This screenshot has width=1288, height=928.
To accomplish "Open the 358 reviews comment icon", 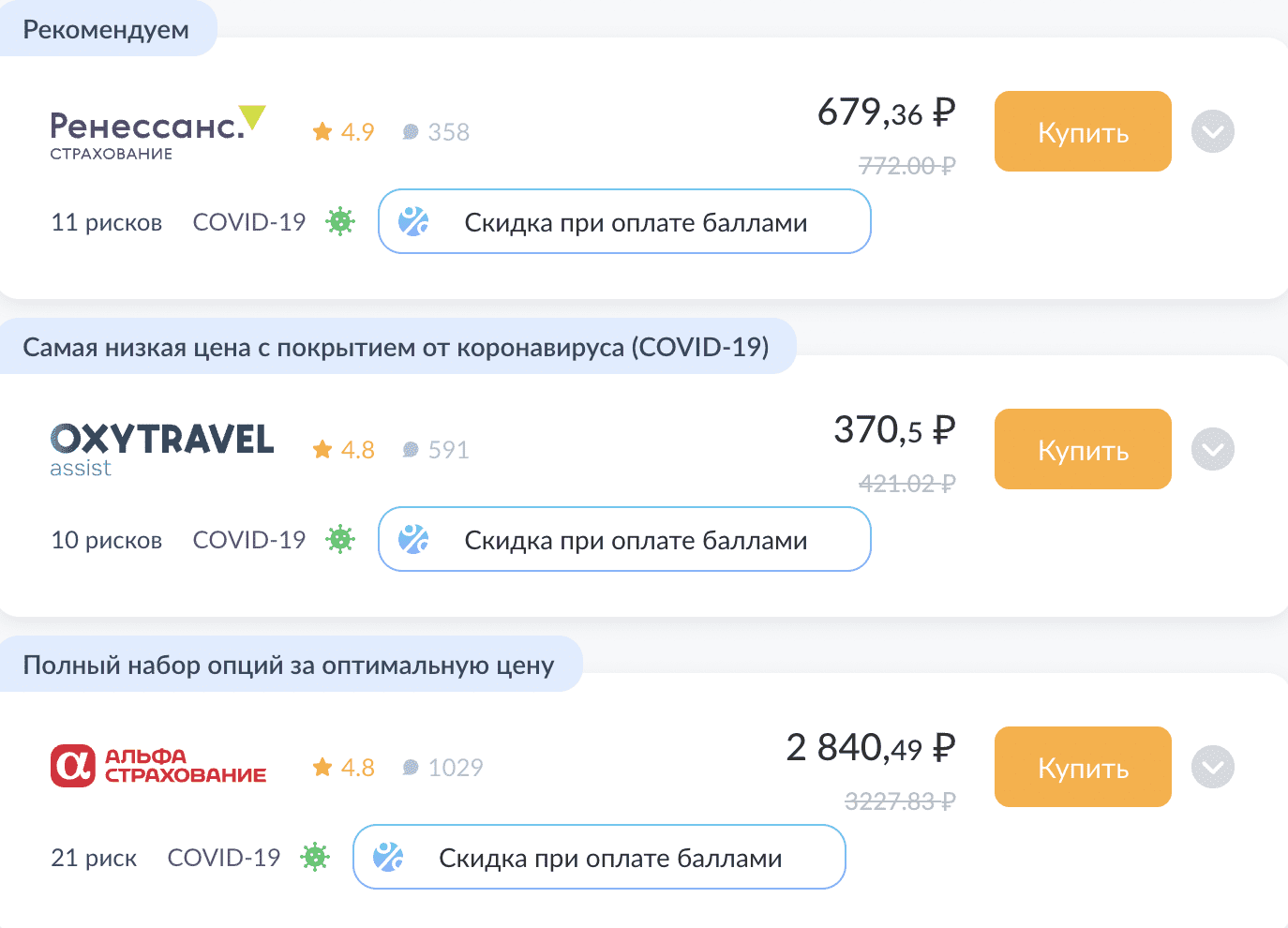I will [411, 132].
